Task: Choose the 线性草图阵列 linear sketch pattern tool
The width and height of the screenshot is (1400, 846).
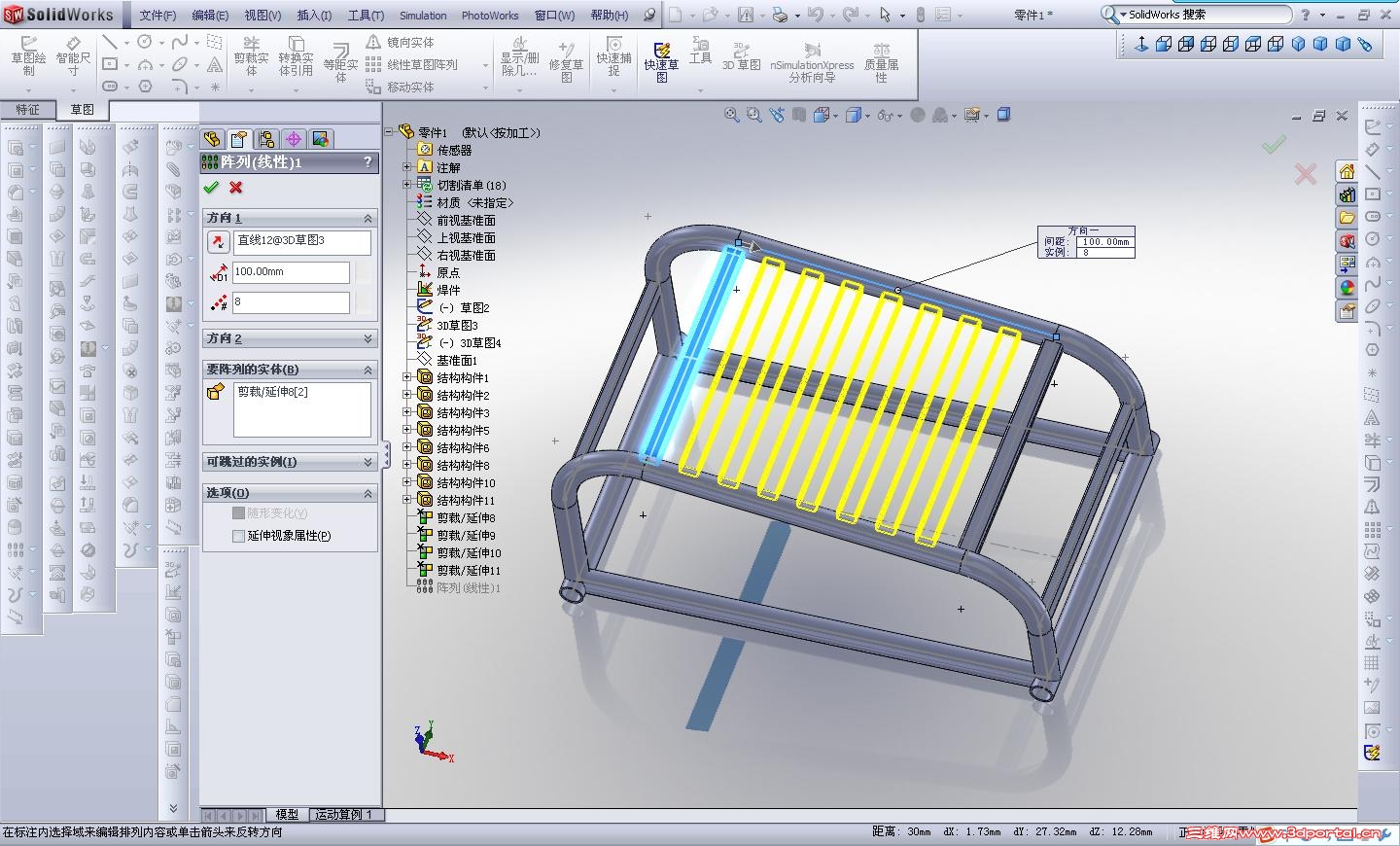Action: 411,65
